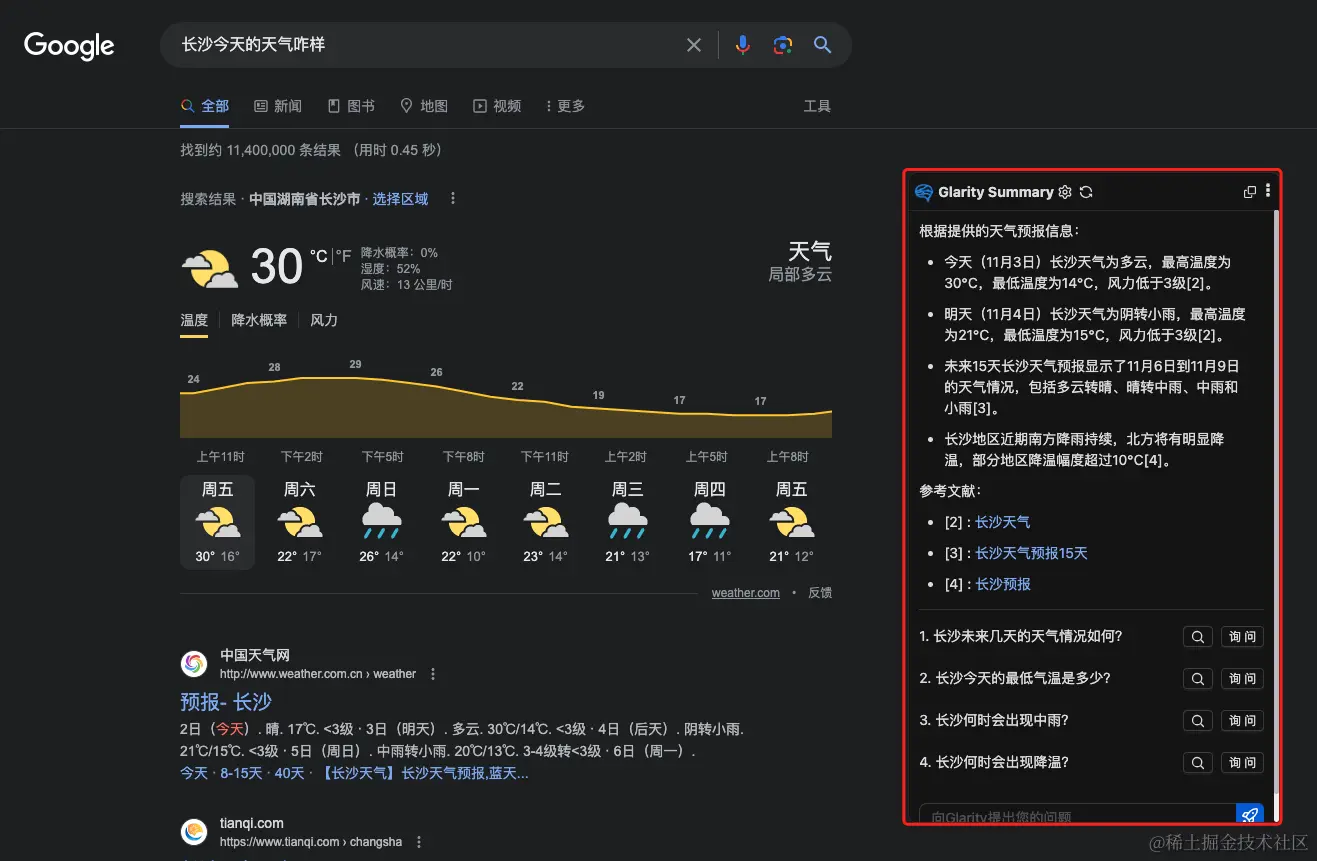Open the 40天 forecast sublink

click(289, 773)
